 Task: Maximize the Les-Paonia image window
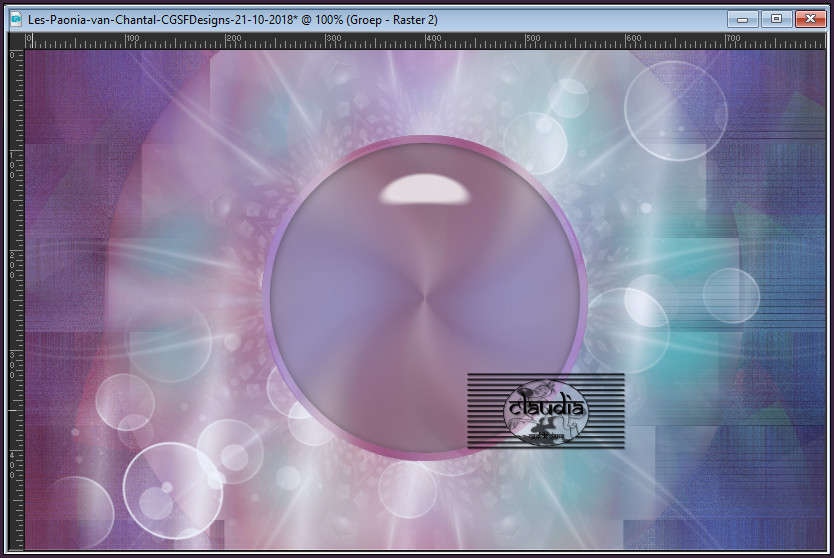777,19
